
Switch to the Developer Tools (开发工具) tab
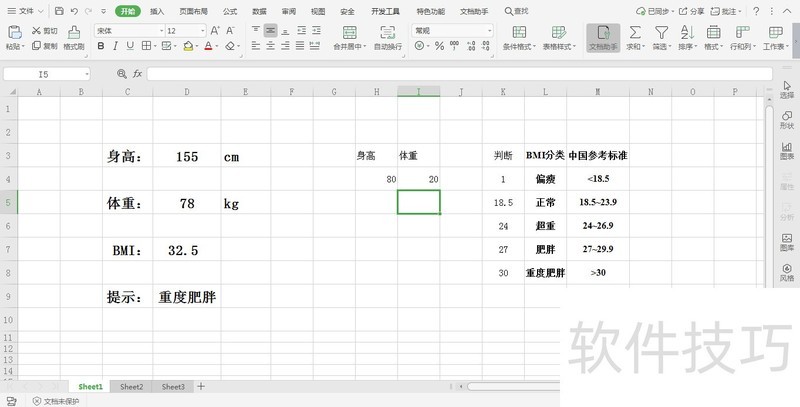(385, 11)
